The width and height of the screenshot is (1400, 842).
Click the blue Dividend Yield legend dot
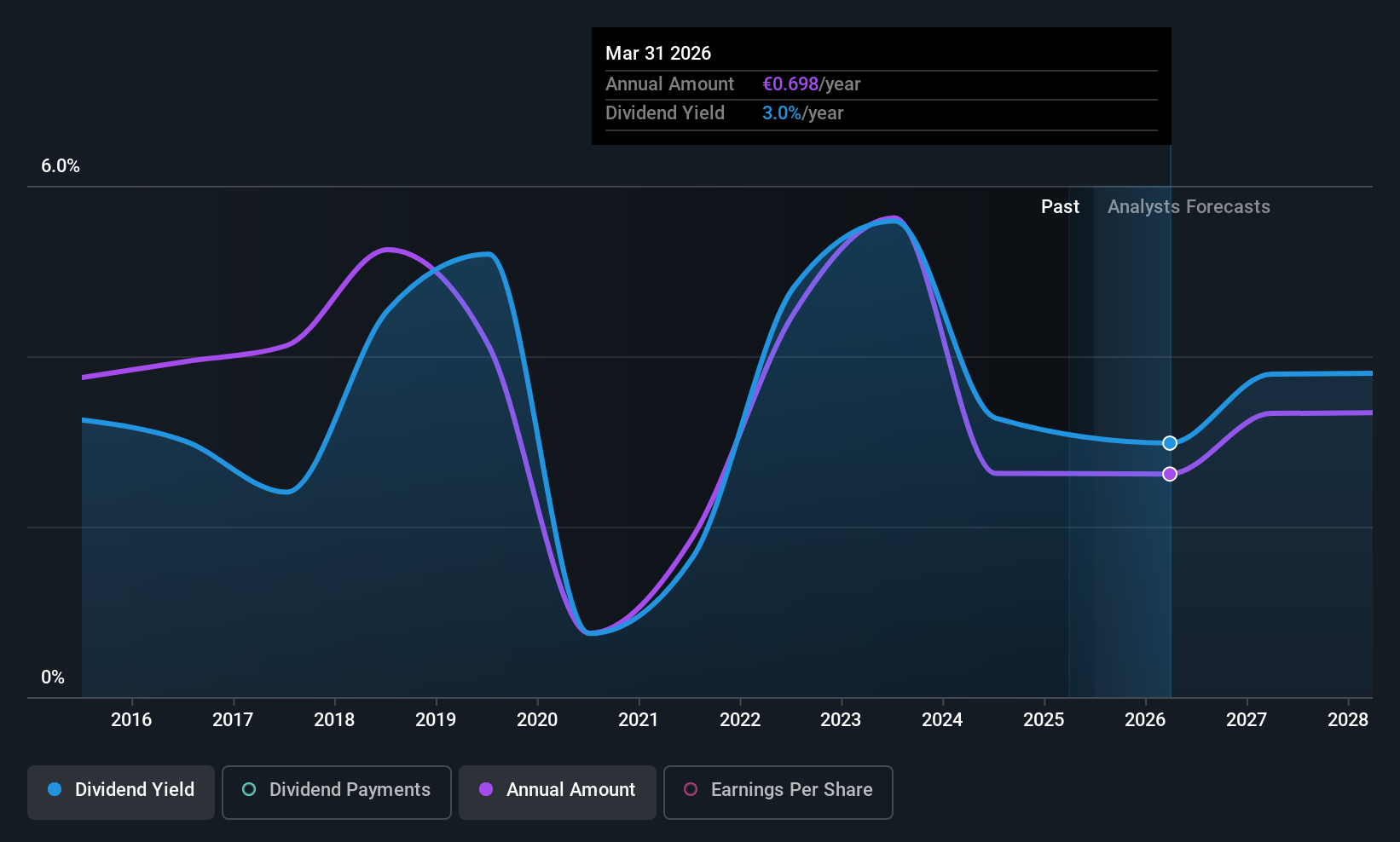(55, 789)
